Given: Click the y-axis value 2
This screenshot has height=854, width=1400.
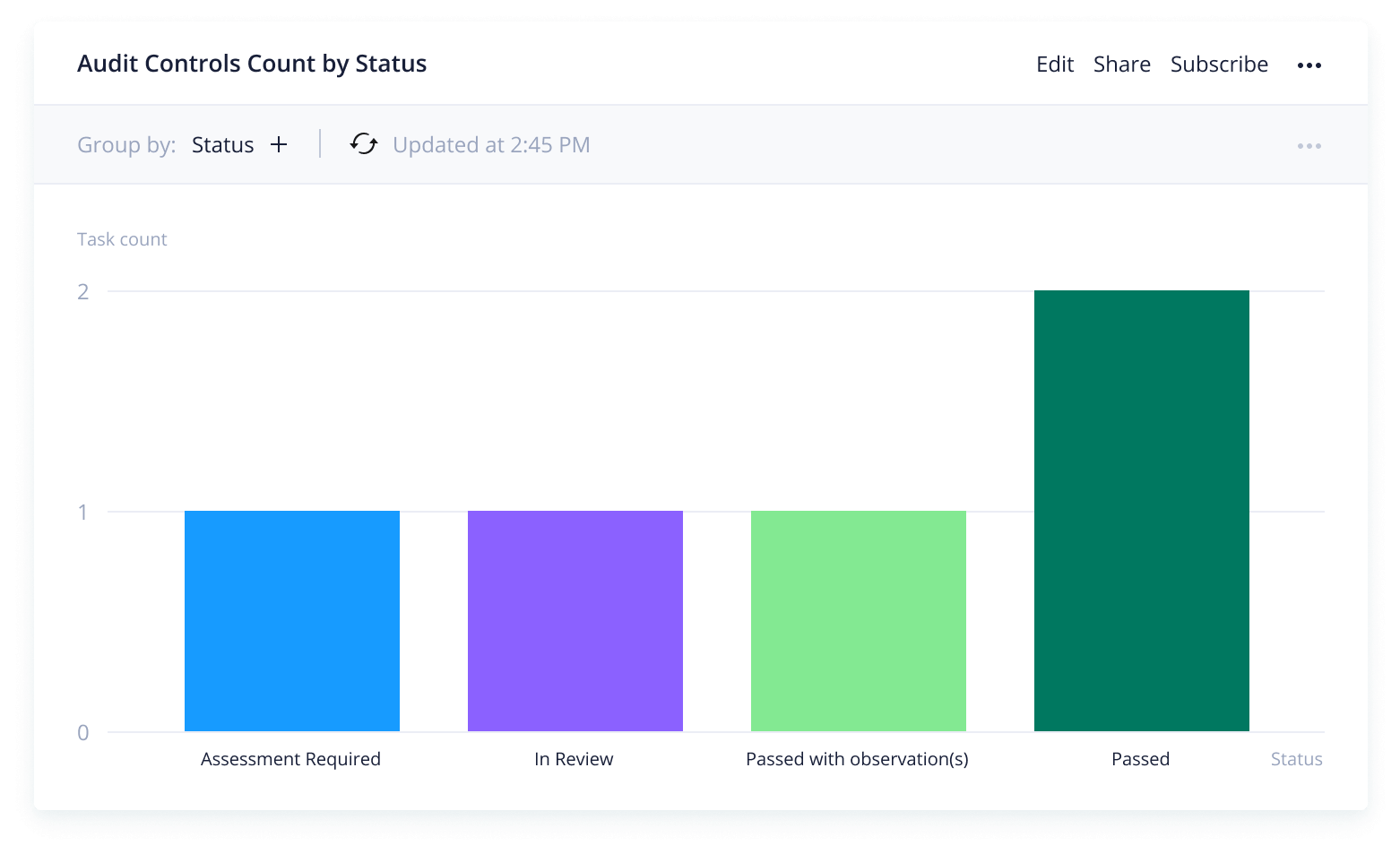Looking at the screenshot, I should click(x=83, y=291).
